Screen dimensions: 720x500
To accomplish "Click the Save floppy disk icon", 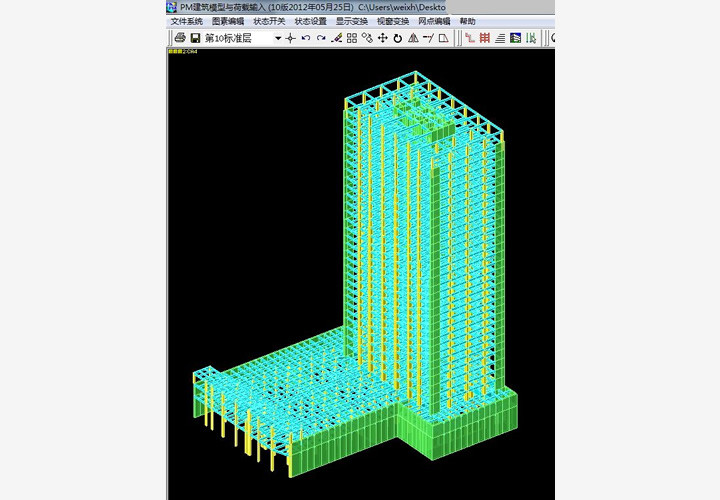I will 195,38.
